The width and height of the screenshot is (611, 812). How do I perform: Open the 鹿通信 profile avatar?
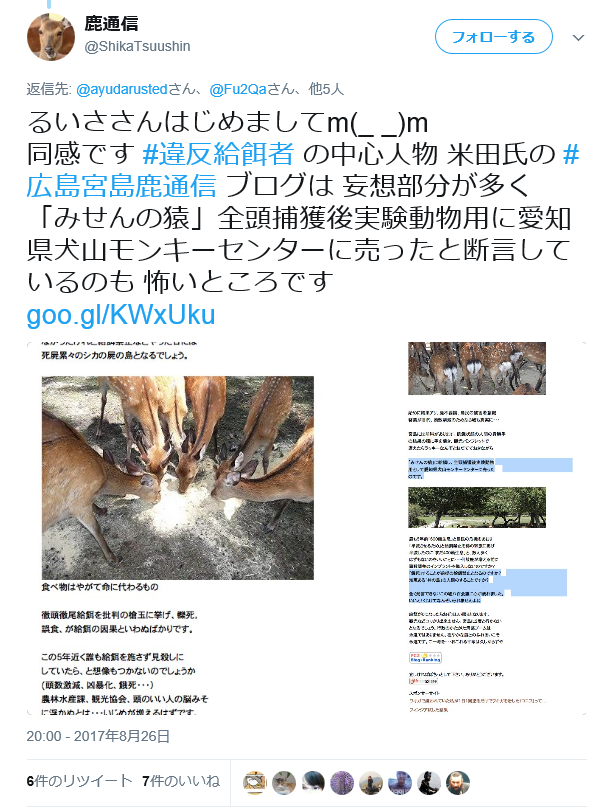point(51,37)
